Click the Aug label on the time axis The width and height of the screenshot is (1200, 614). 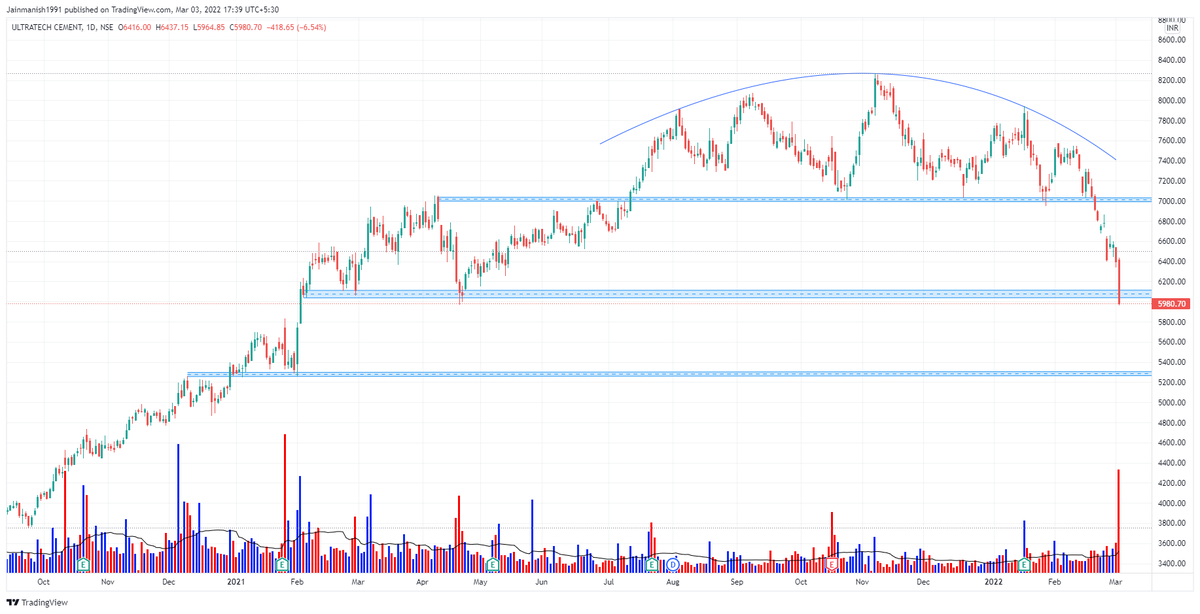[672, 582]
